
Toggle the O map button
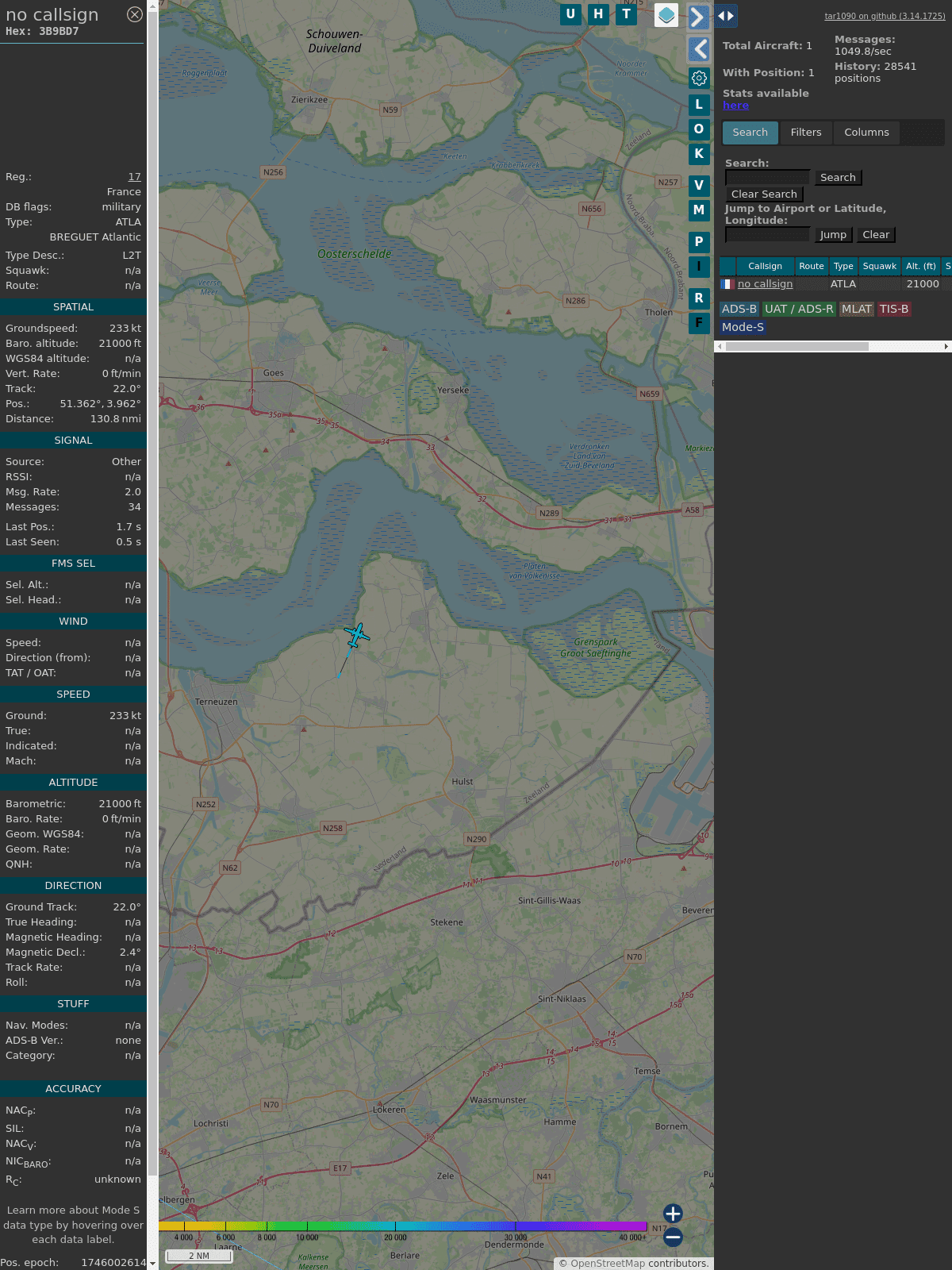(699, 129)
